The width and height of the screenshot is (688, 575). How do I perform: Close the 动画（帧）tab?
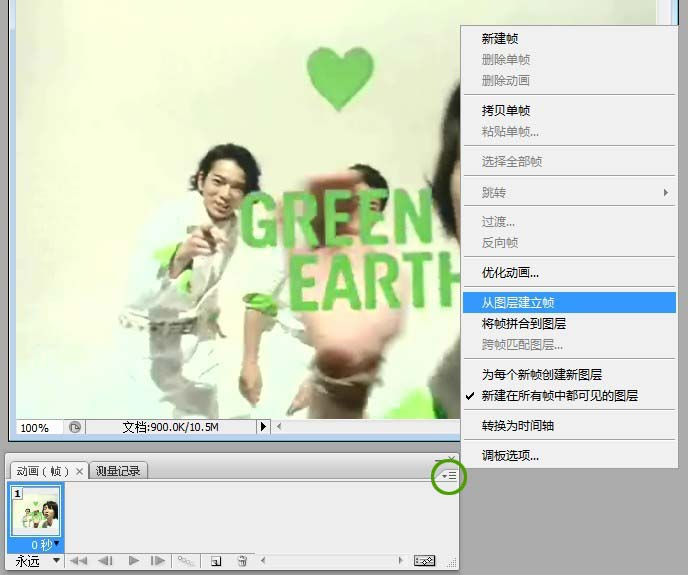click(79, 471)
